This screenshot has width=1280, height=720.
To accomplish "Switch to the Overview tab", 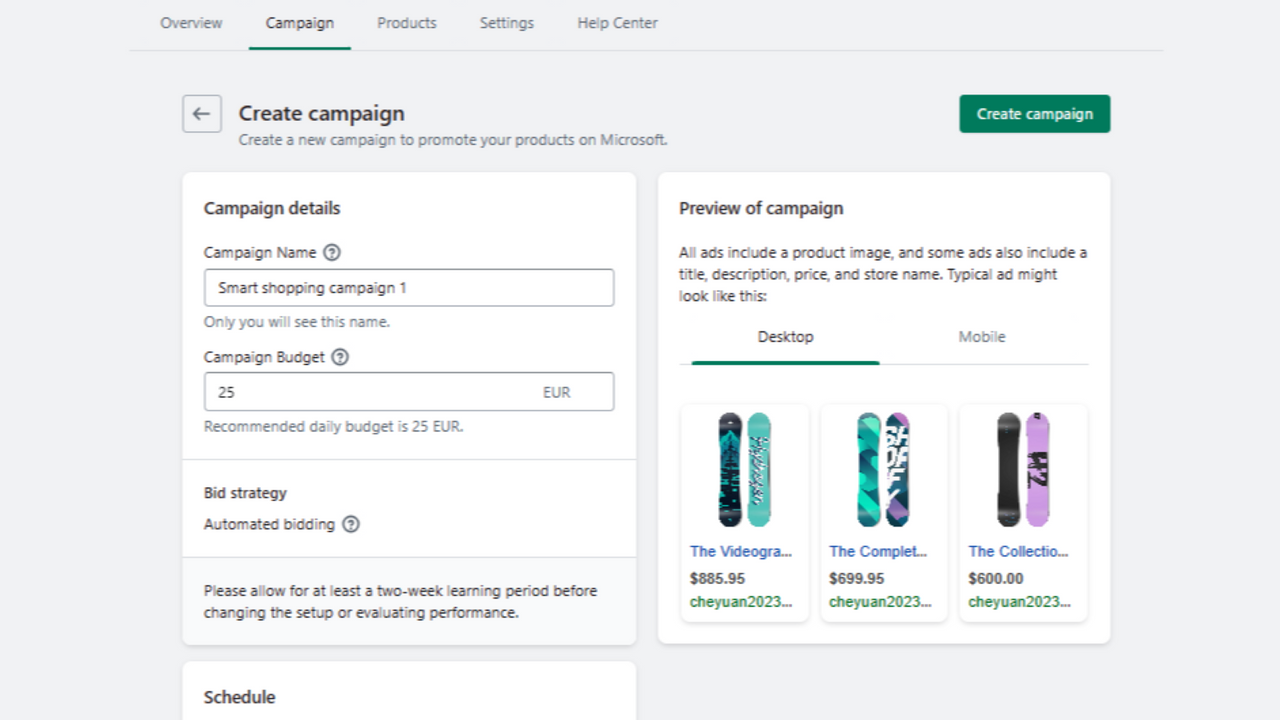I will pyautogui.click(x=191, y=22).
